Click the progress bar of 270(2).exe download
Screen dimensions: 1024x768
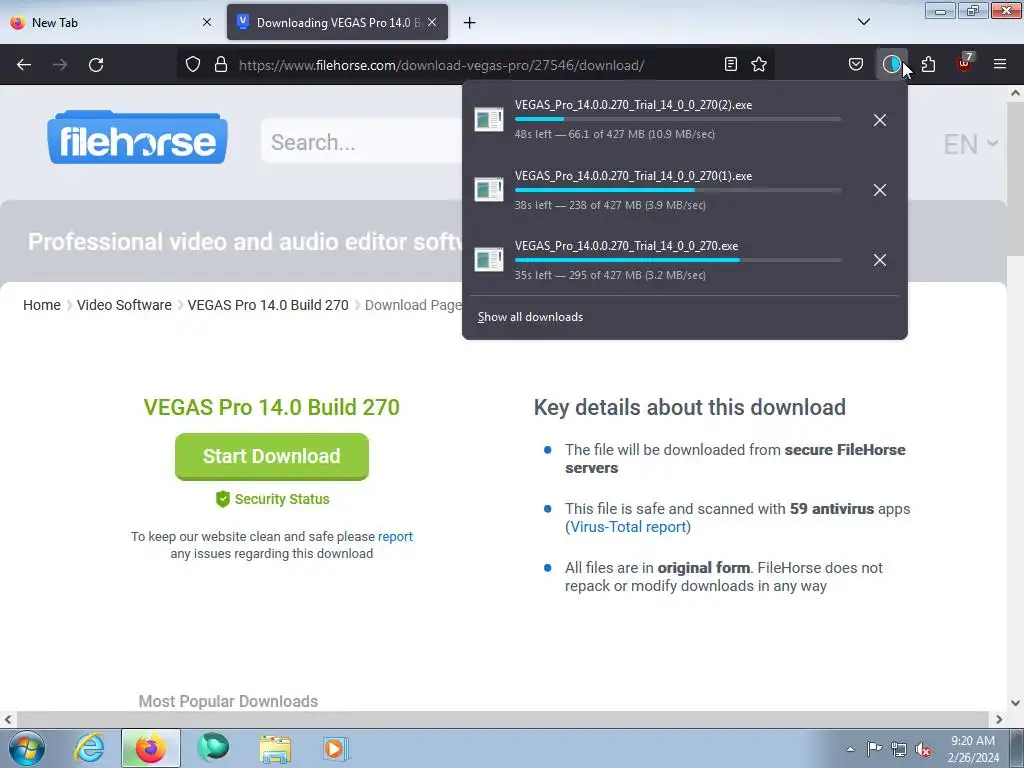678,120
